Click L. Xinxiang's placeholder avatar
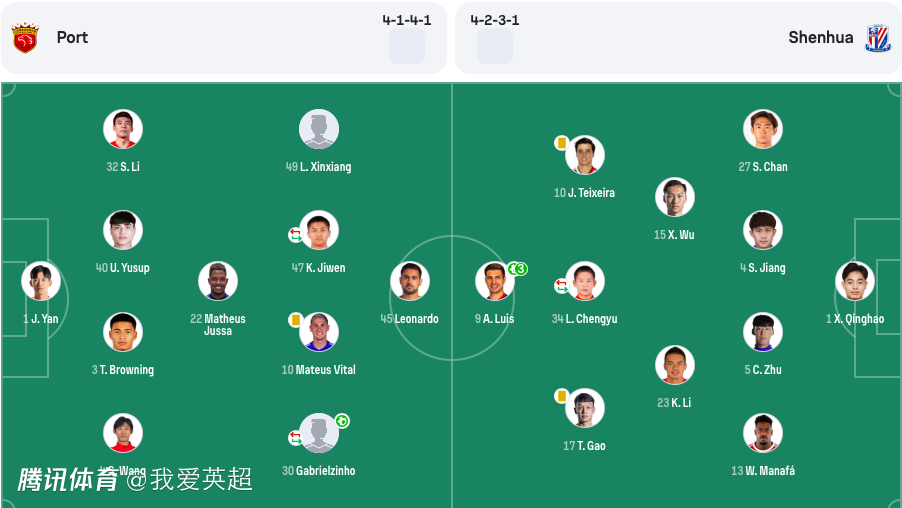 coord(319,129)
